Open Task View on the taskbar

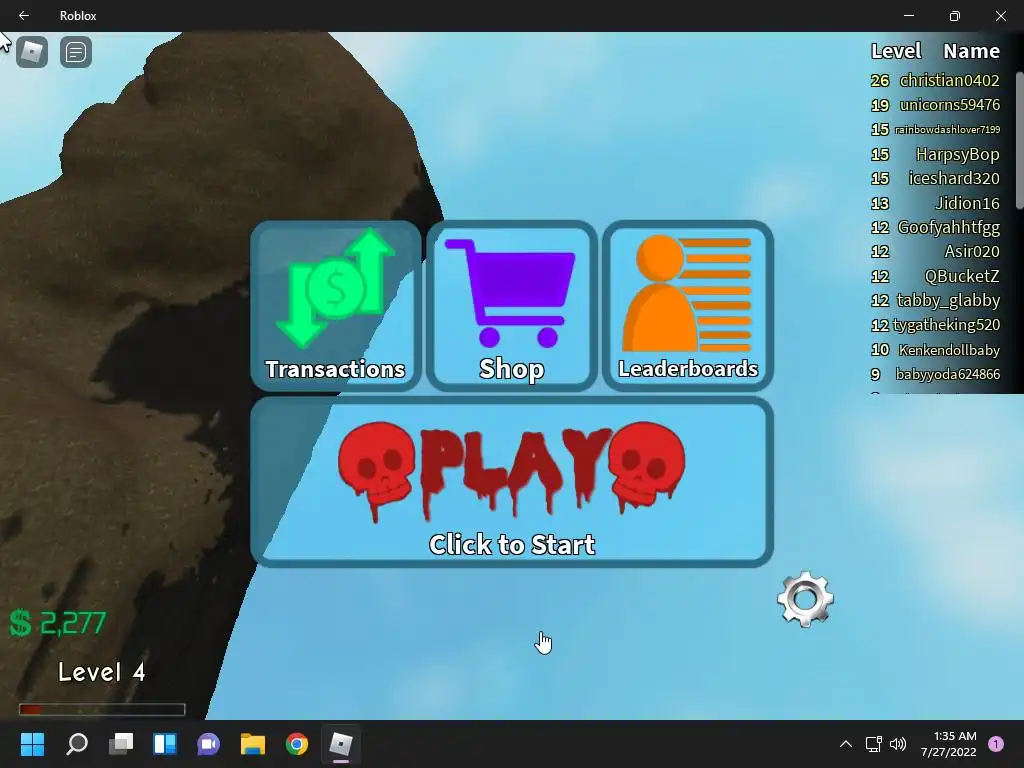point(121,744)
